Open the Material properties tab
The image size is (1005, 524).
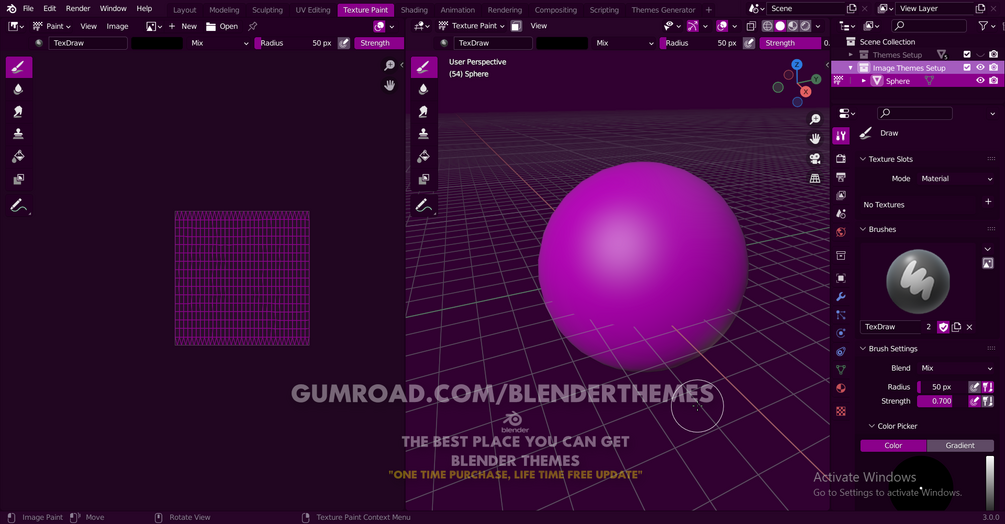pyautogui.click(x=841, y=388)
